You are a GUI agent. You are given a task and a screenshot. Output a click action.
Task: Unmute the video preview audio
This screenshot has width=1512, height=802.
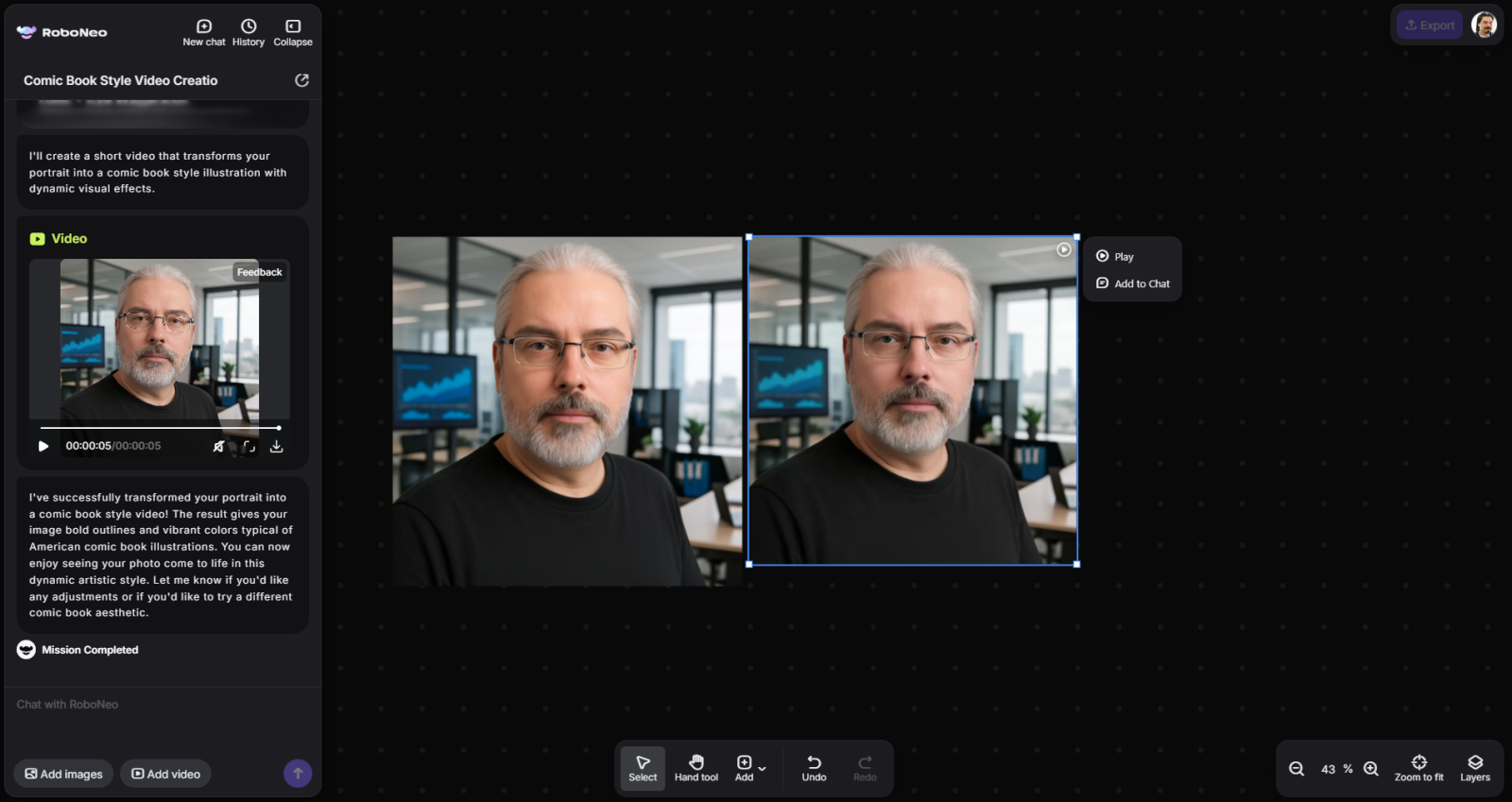(x=218, y=446)
